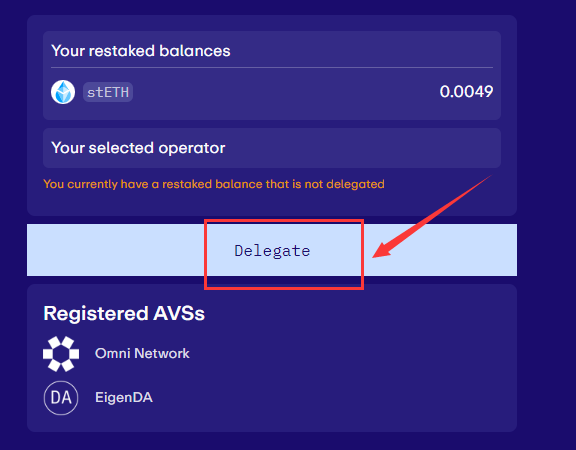The width and height of the screenshot is (576, 450).
Task: Click the not delegated warning message
Action: [x=214, y=184]
